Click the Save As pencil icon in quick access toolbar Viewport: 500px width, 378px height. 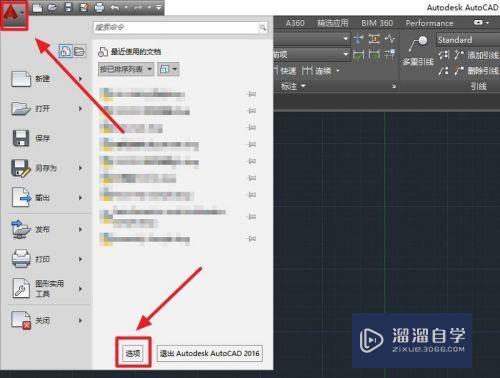[84, 8]
